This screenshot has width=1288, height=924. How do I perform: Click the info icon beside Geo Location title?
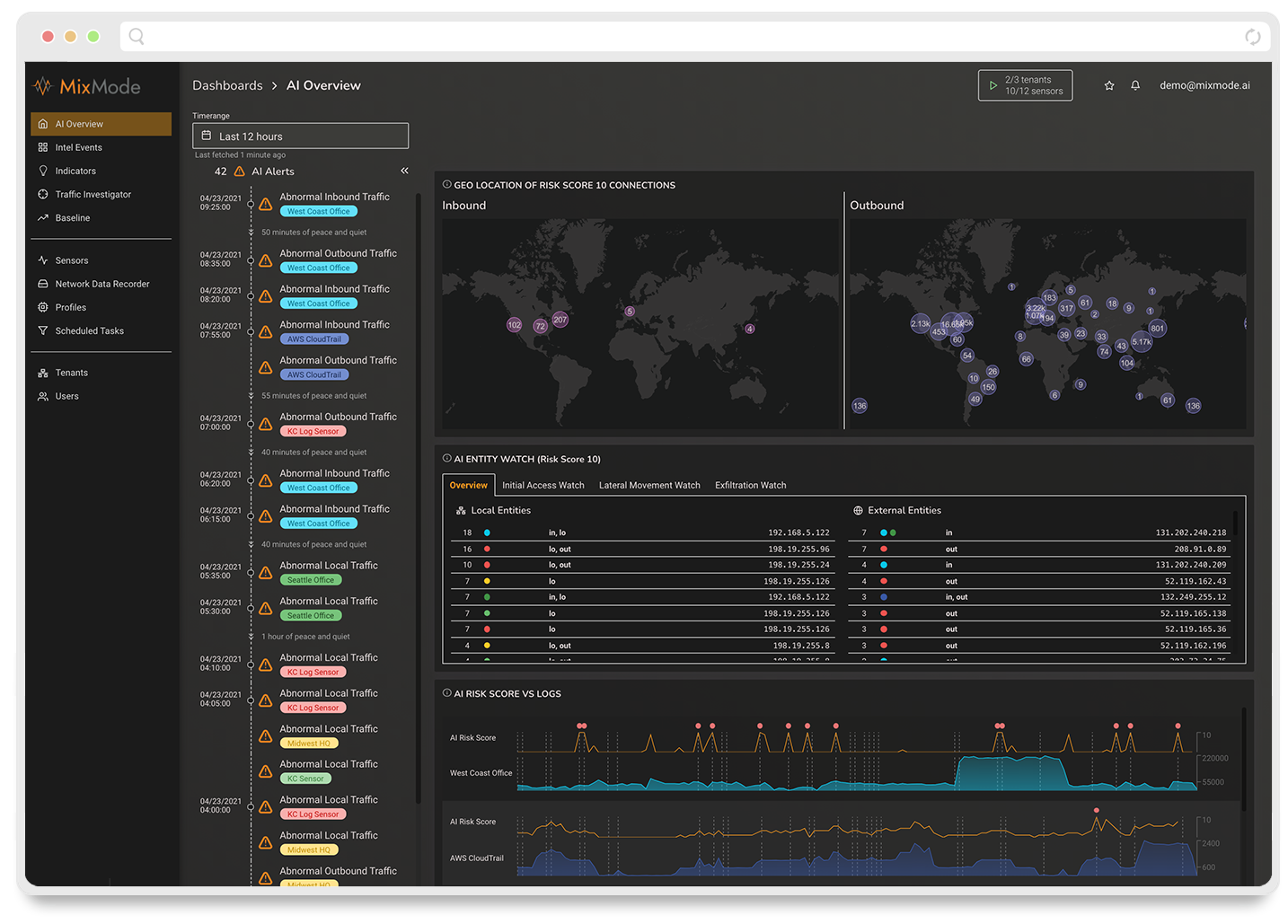pyautogui.click(x=446, y=184)
